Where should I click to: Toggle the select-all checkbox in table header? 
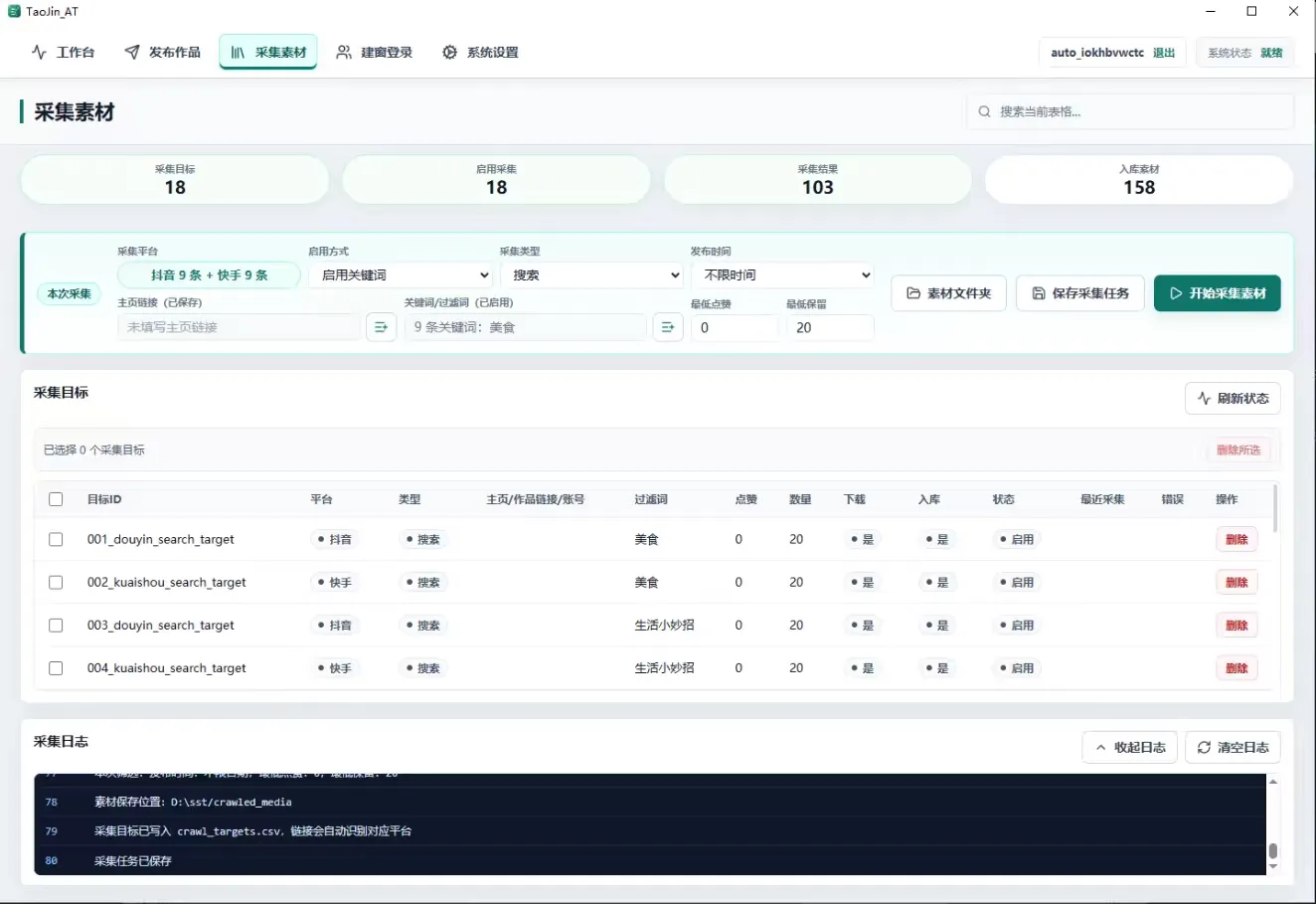[x=56, y=499]
